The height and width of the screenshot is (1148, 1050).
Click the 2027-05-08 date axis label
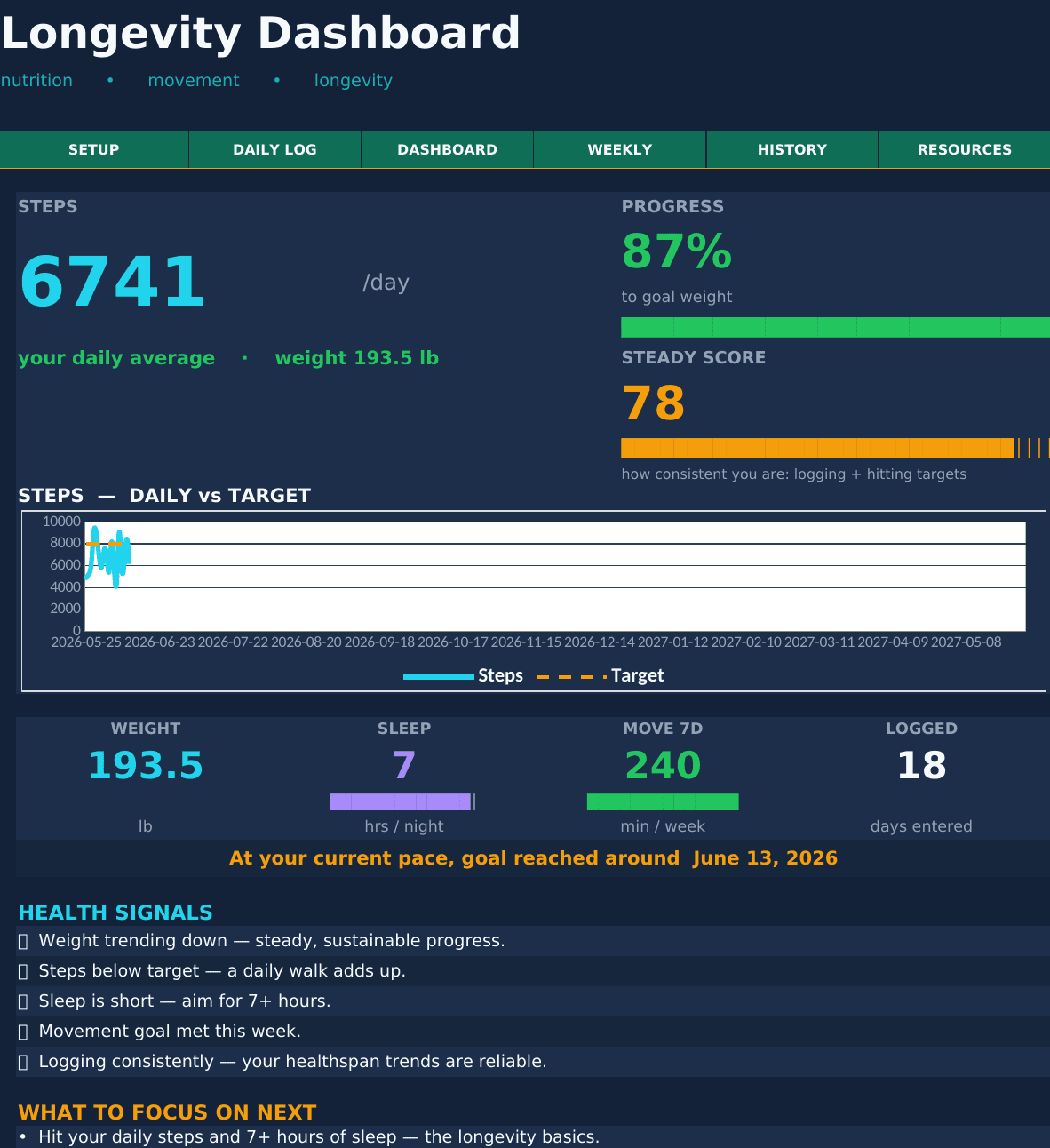(x=966, y=642)
